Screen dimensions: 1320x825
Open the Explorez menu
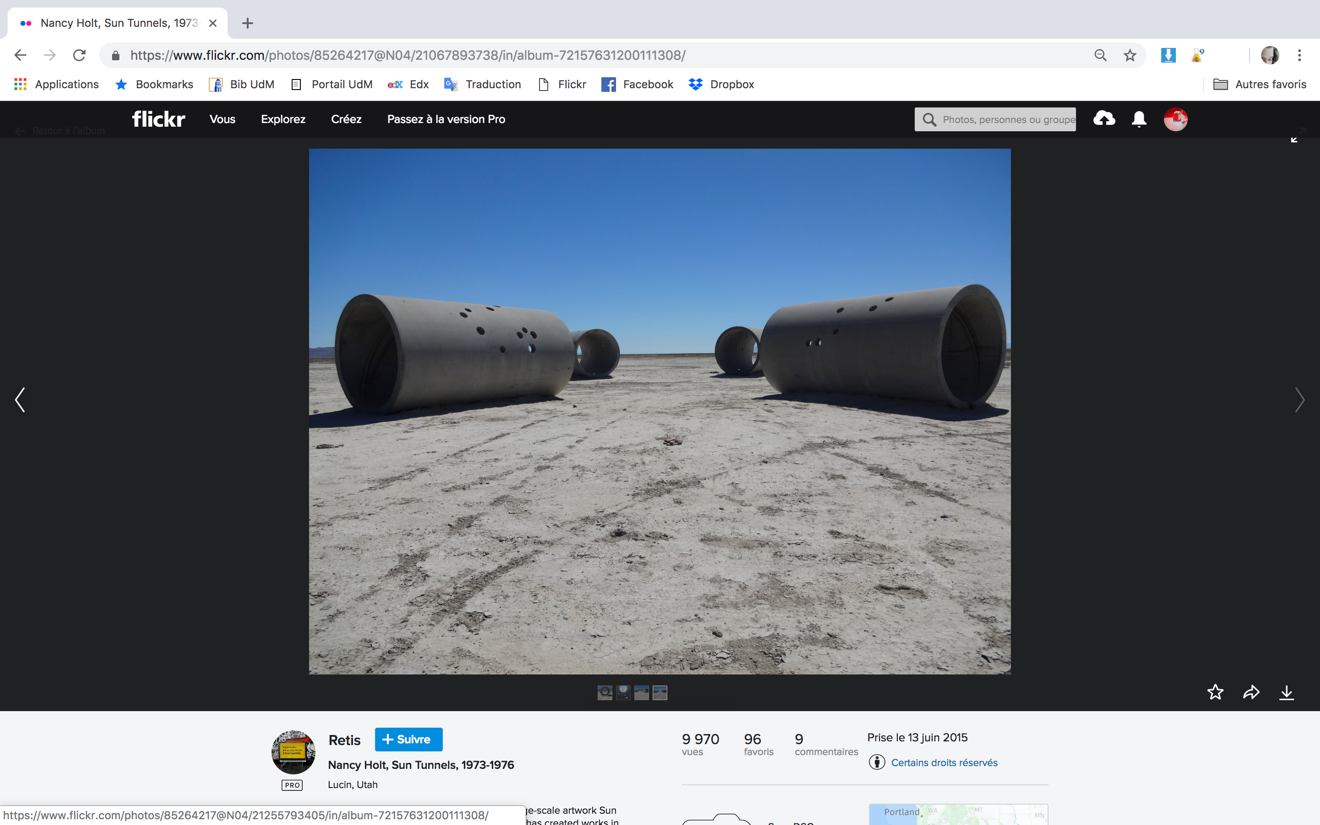point(283,119)
